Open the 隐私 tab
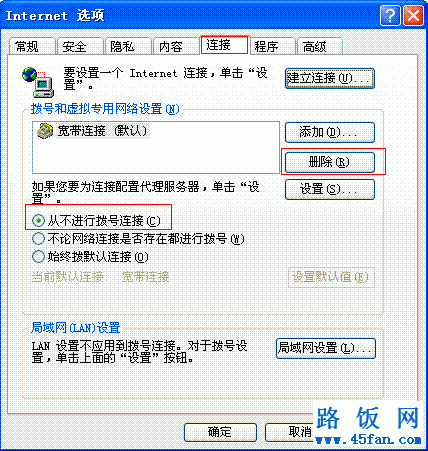428x451 pixels. pyautogui.click(x=128, y=46)
